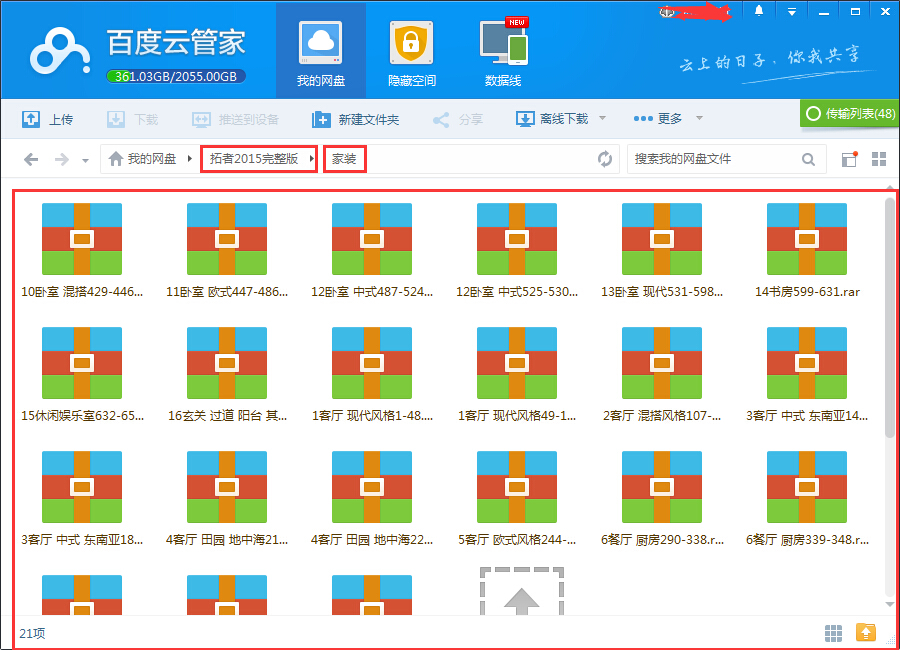
Task: Click the 21项 item count
Action: click(x=32, y=633)
